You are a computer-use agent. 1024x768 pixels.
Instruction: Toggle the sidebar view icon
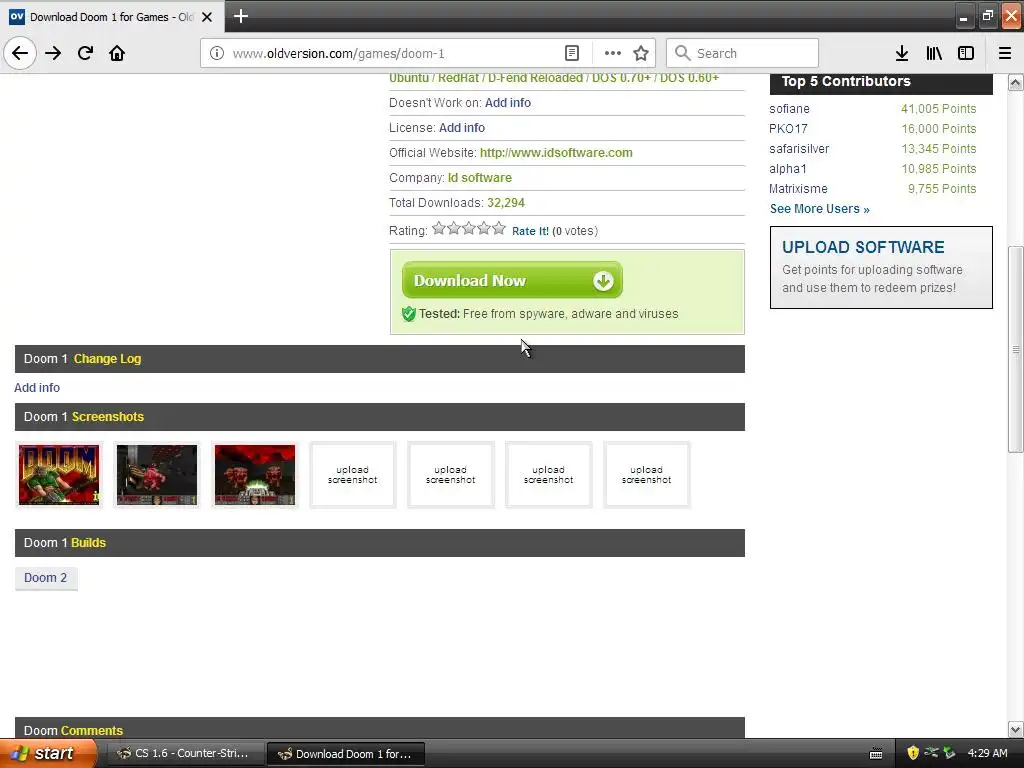click(966, 54)
